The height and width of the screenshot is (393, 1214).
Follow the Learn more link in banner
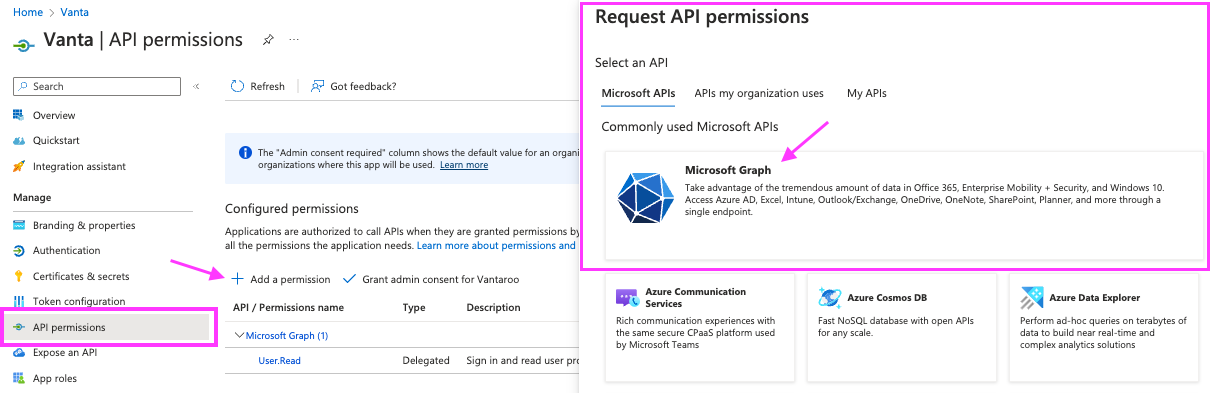point(464,165)
